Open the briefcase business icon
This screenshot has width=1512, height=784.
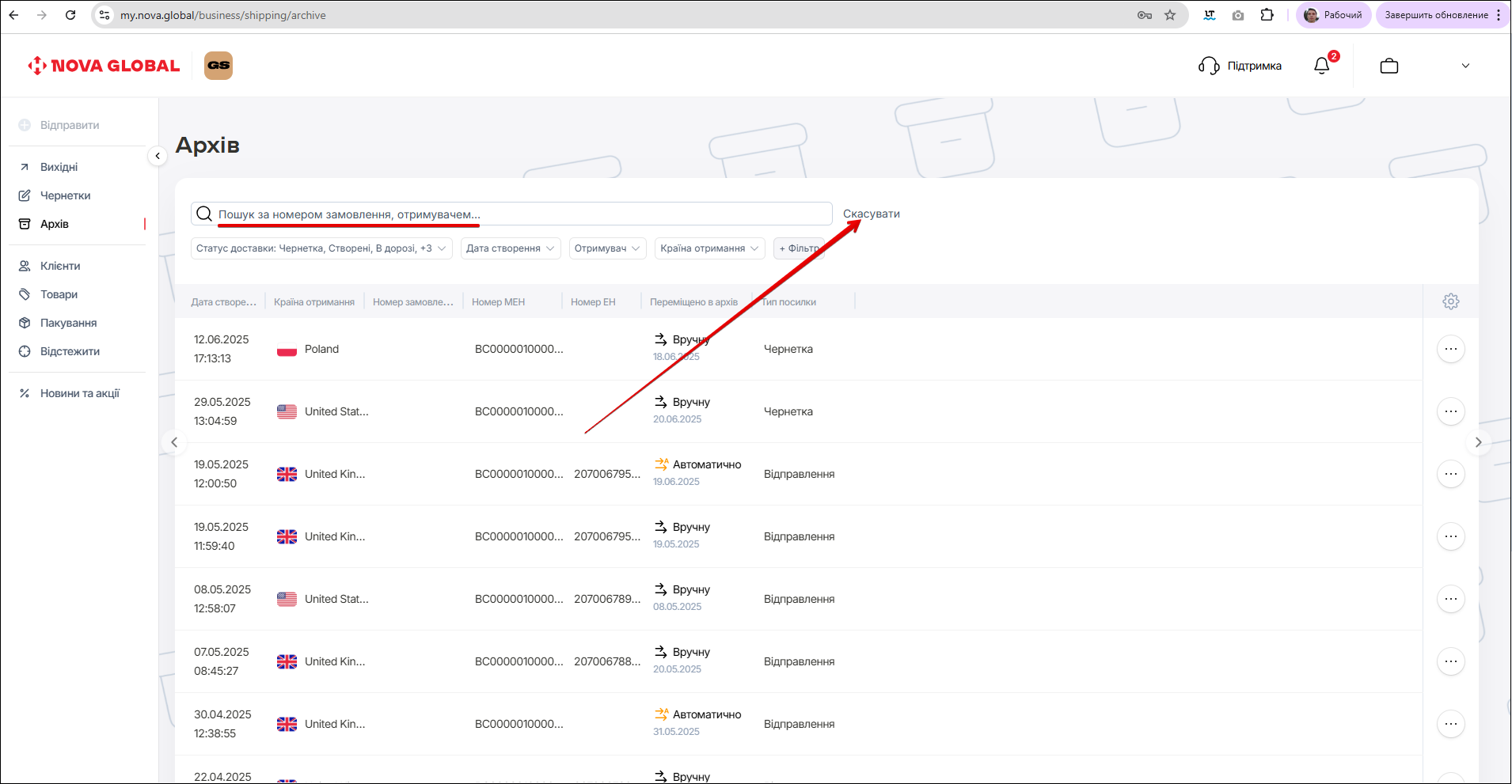pyautogui.click(x=1389, y=66)
